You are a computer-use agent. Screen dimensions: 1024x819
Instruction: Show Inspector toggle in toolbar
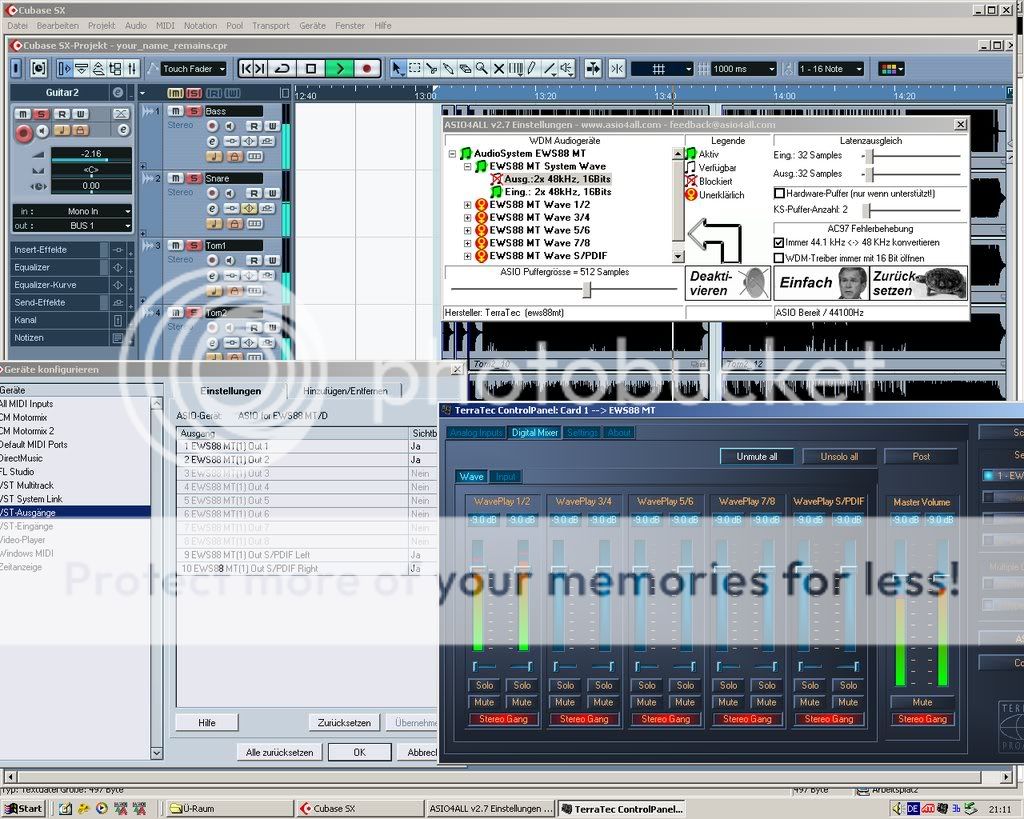click(x=64, y=69)
